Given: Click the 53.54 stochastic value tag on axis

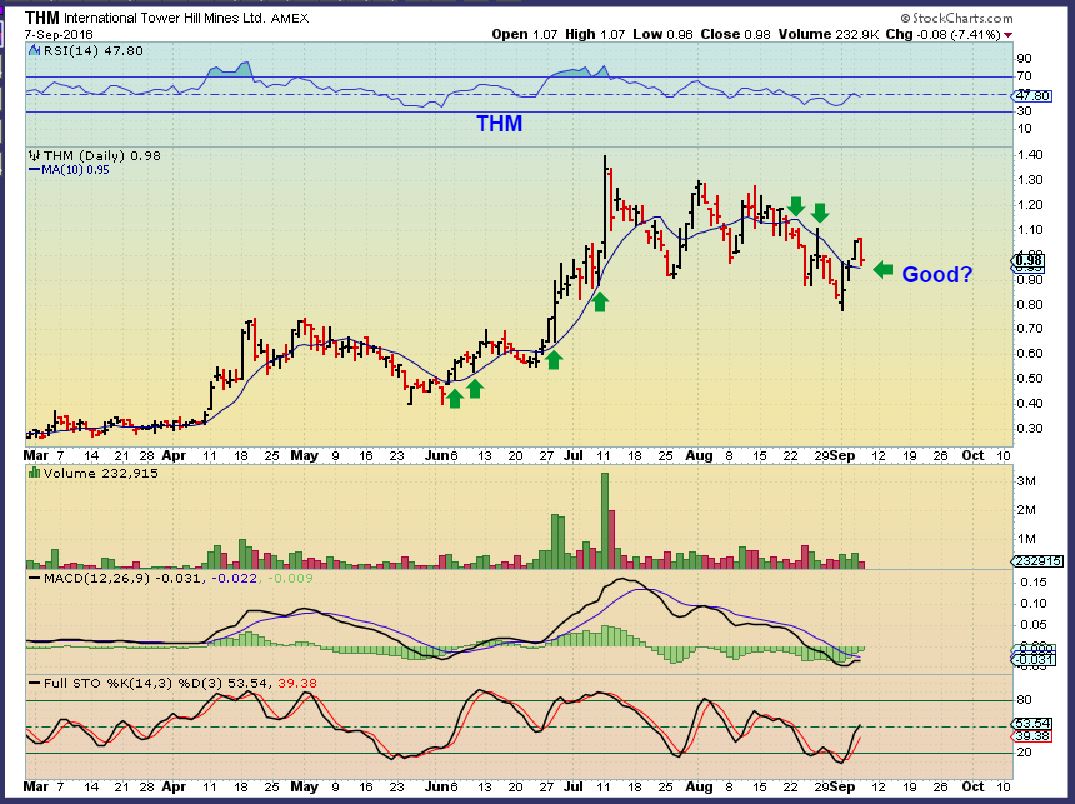Looking at the screenshot, I should point(1030,723).
